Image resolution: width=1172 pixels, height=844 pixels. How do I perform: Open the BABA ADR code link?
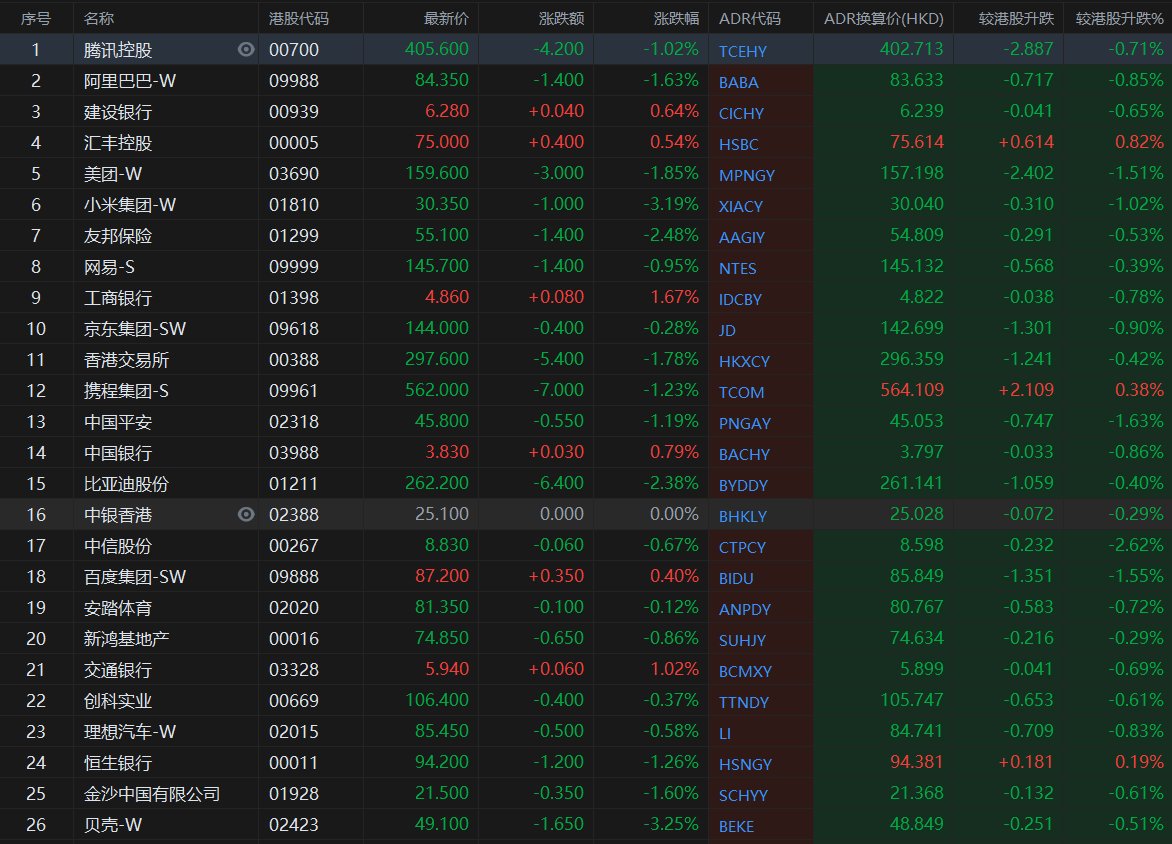click(x=738, y=82)
